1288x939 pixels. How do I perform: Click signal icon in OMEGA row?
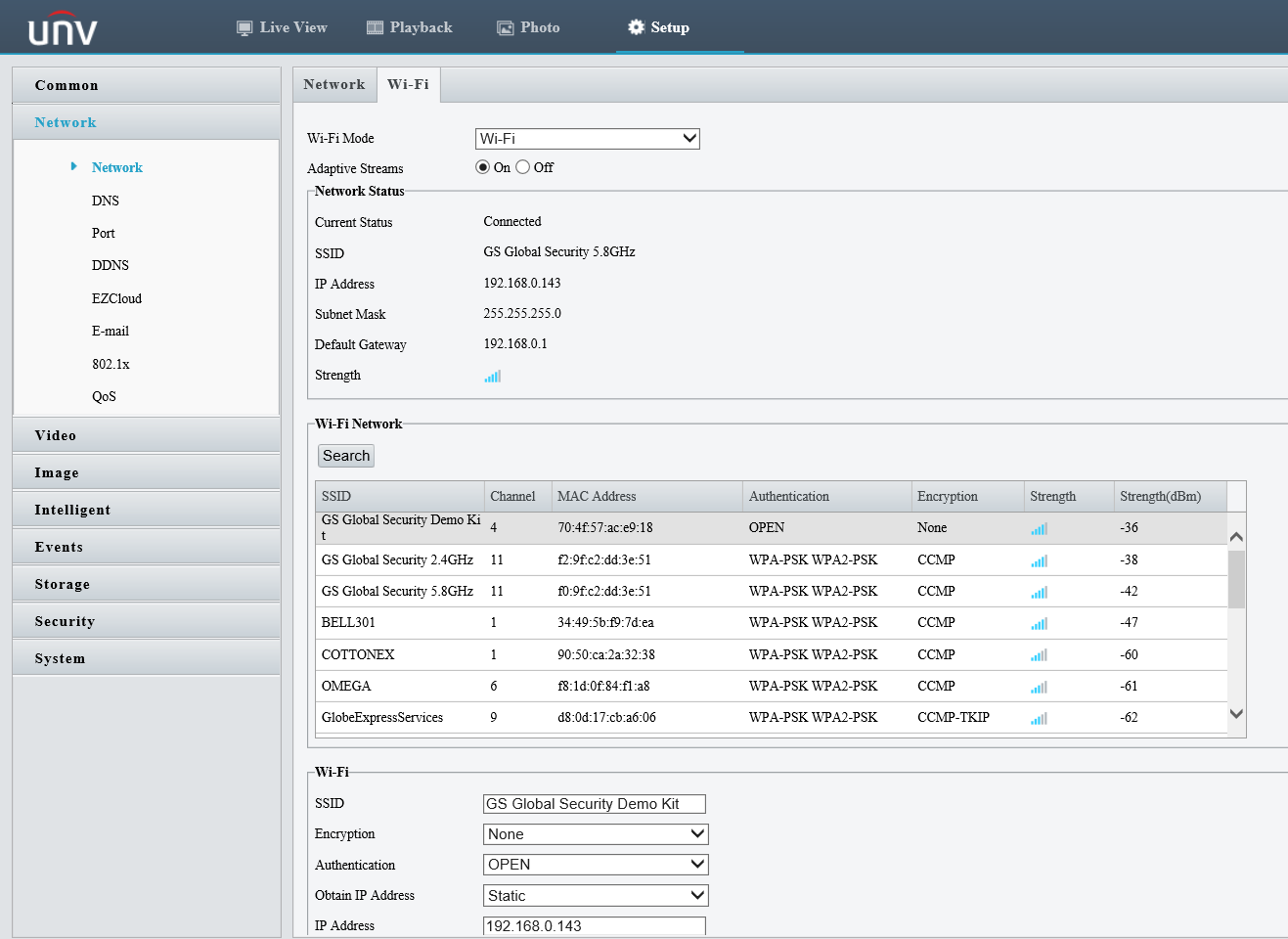pos(1039,687)
